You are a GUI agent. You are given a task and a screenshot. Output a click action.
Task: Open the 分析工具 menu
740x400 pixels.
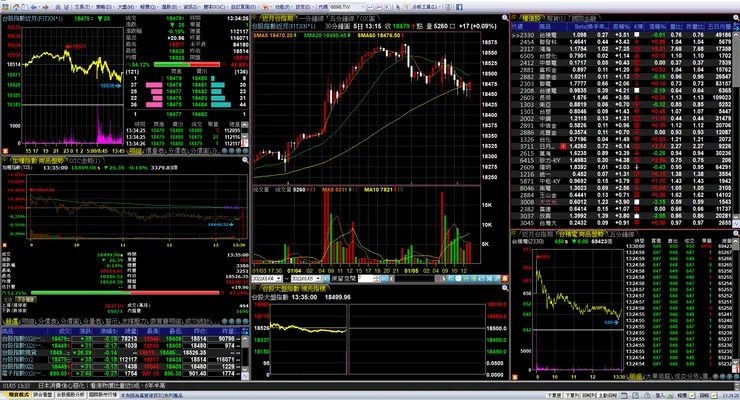point(429,7)
